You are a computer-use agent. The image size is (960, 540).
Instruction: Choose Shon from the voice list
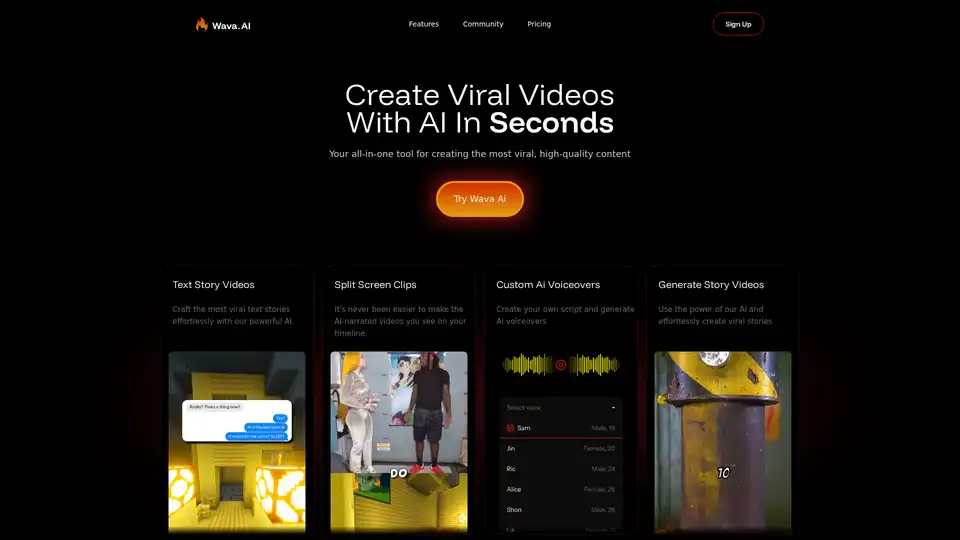click(560, 510)
